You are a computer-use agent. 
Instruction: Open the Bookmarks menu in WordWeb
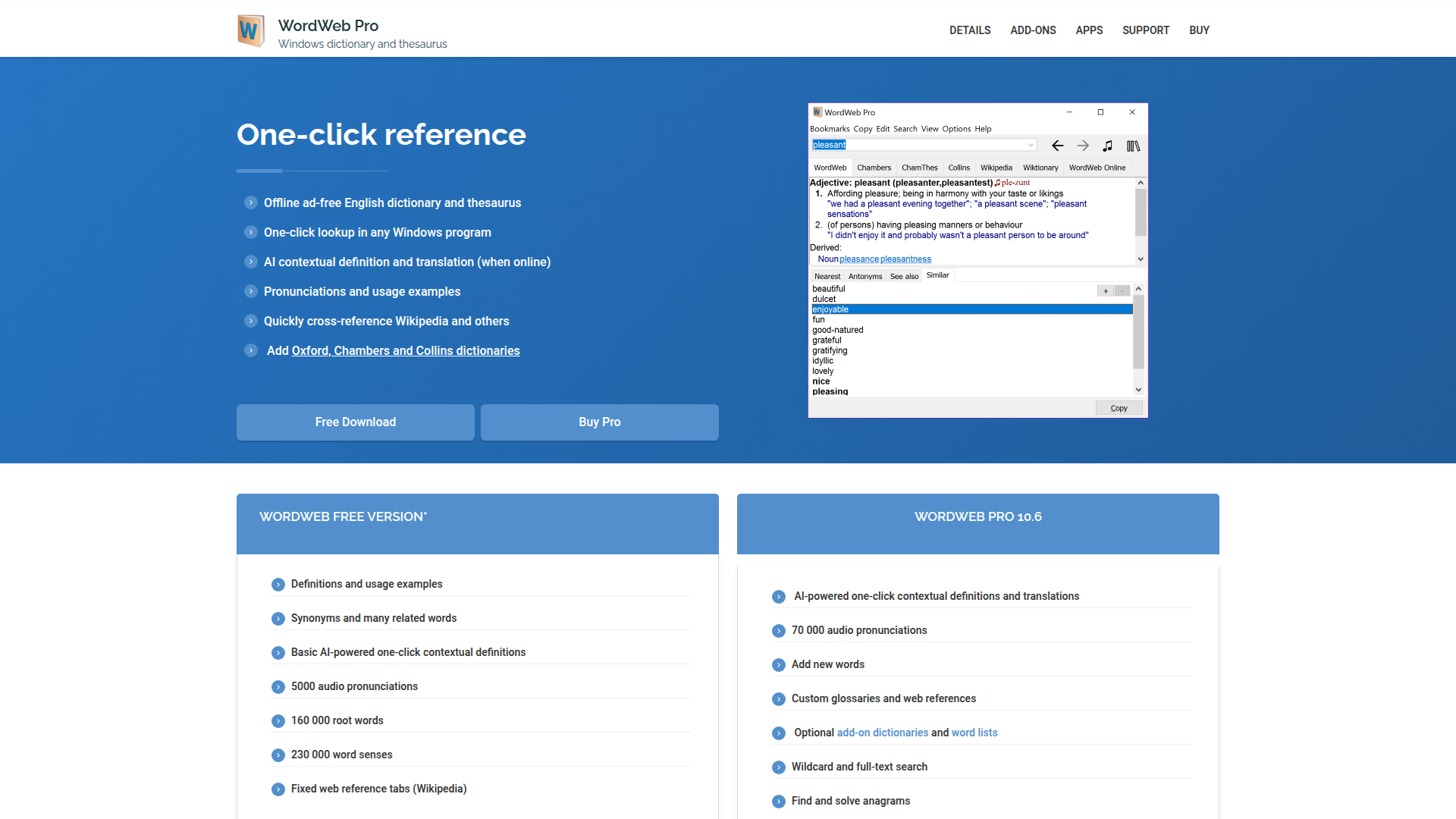pyautogui.click(x=830, y=129)
